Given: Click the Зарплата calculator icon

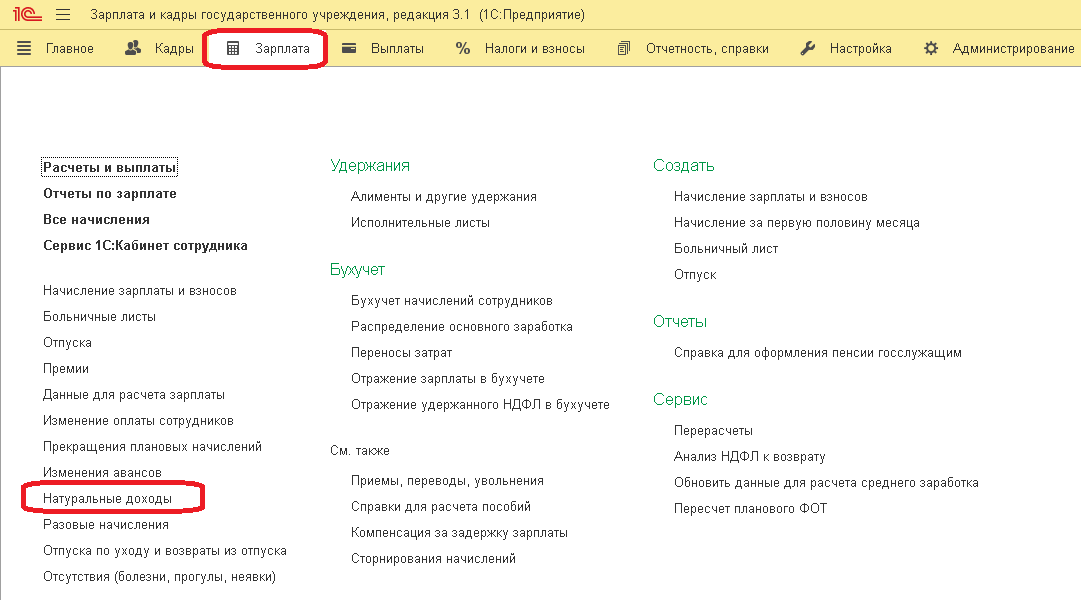Looking at the screenshot, I should (233, 48).
